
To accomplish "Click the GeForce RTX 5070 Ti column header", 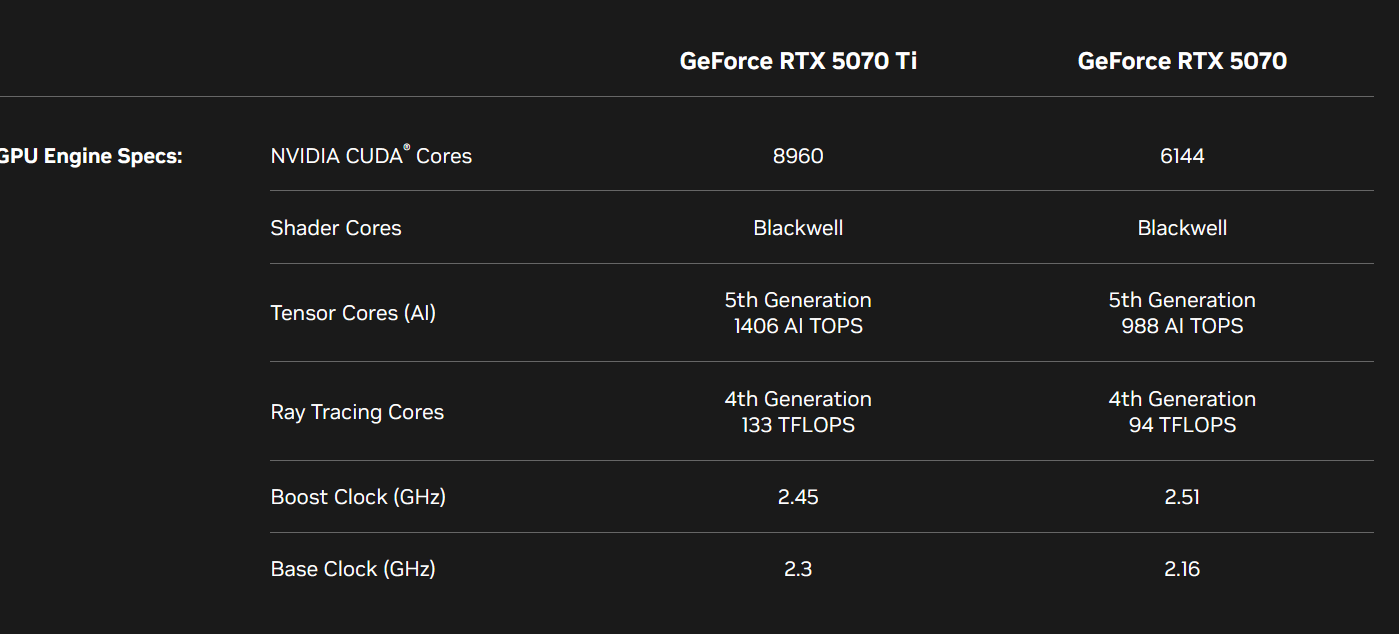I will (x=797, y=61).
